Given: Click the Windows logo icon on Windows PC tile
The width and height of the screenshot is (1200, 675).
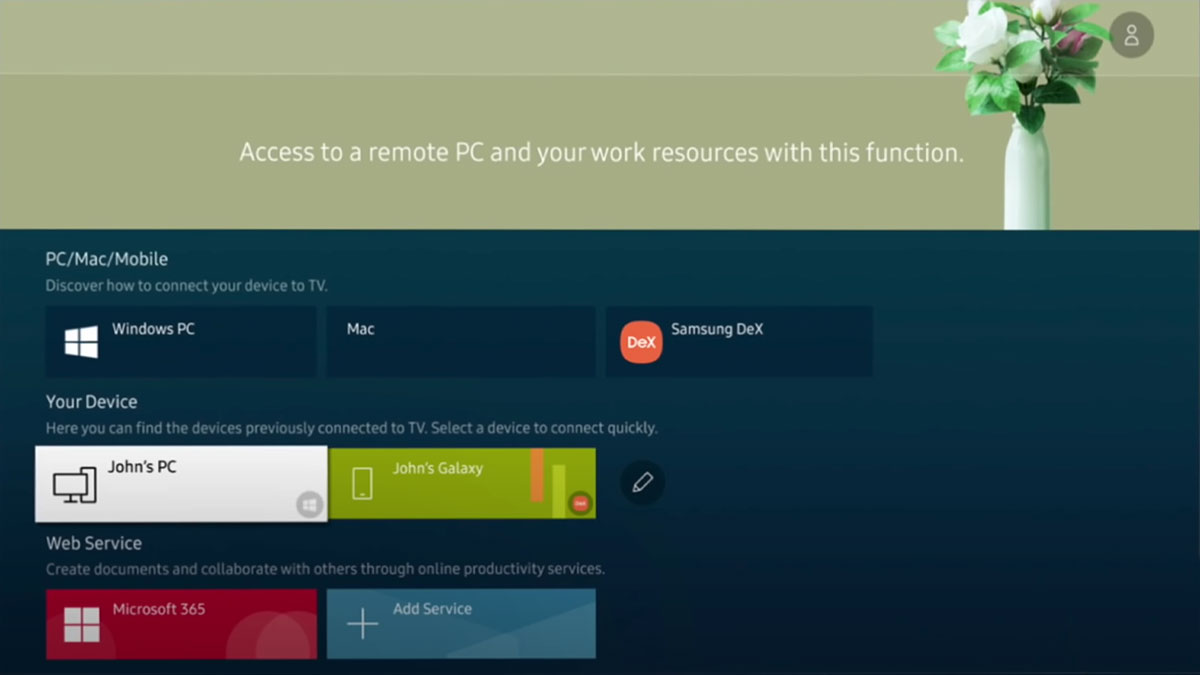Looking at the screenshot, I should click(x=81, y=342).
